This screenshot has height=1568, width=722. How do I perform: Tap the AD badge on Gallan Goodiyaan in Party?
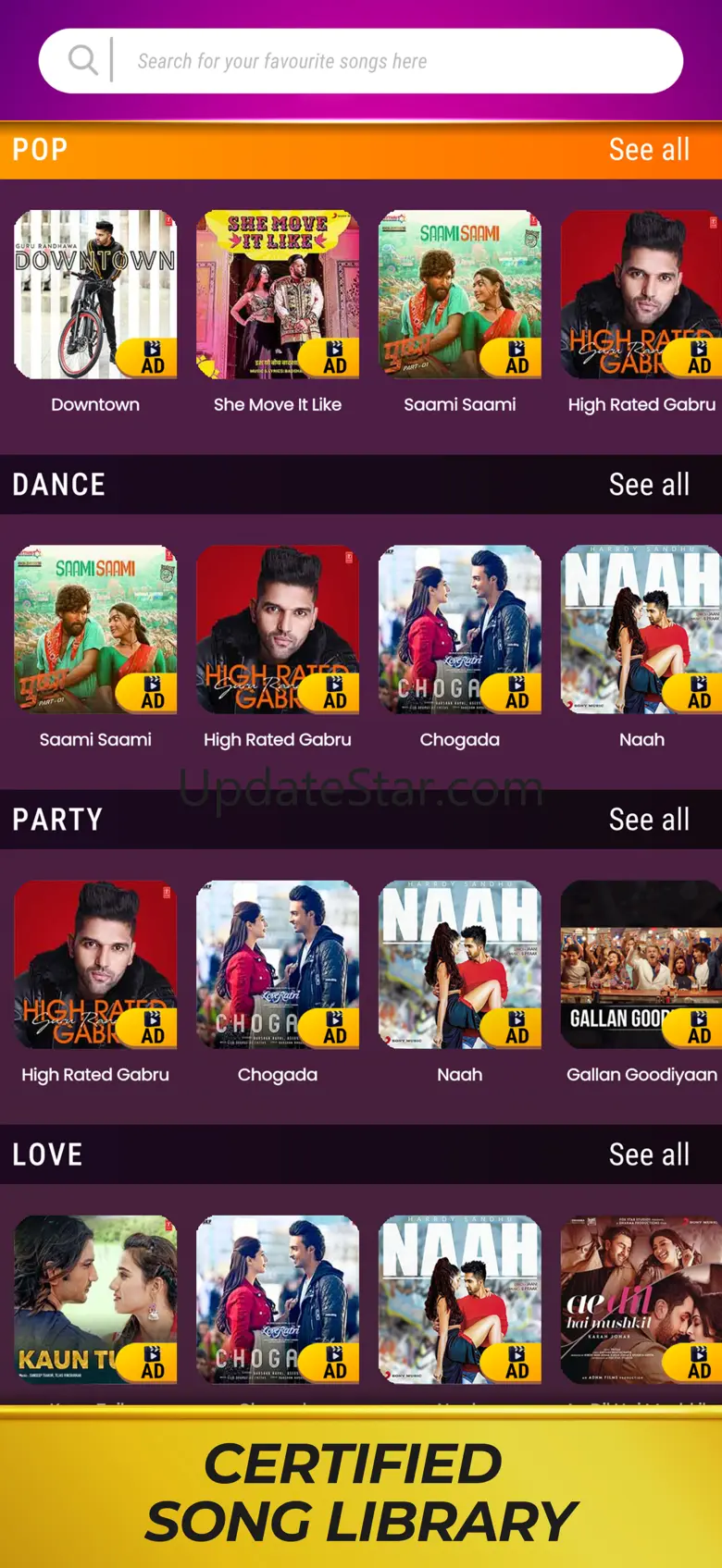(x=694, y=1027)
